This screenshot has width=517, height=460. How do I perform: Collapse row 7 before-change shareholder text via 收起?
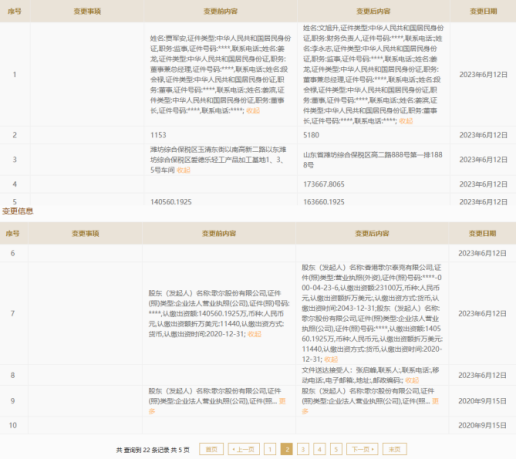[x=254, y=334]
